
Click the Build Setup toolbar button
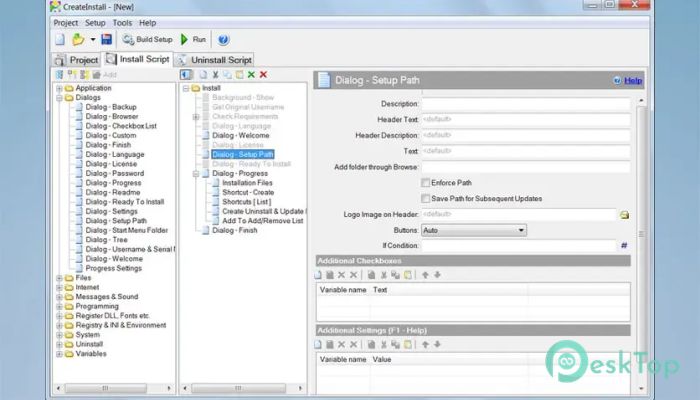point(147,40)
